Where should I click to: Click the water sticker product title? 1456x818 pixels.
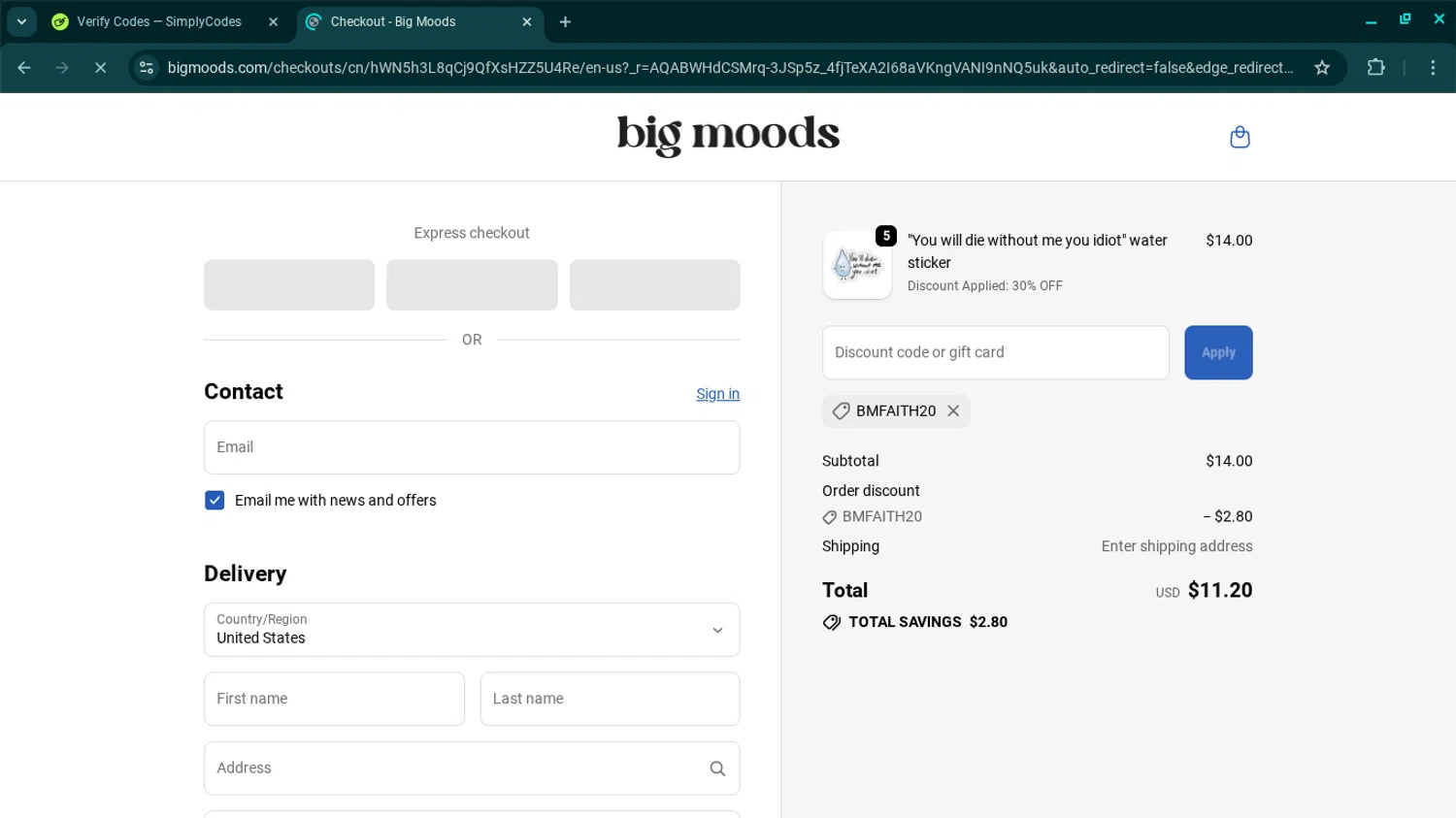pos(1038,251)
